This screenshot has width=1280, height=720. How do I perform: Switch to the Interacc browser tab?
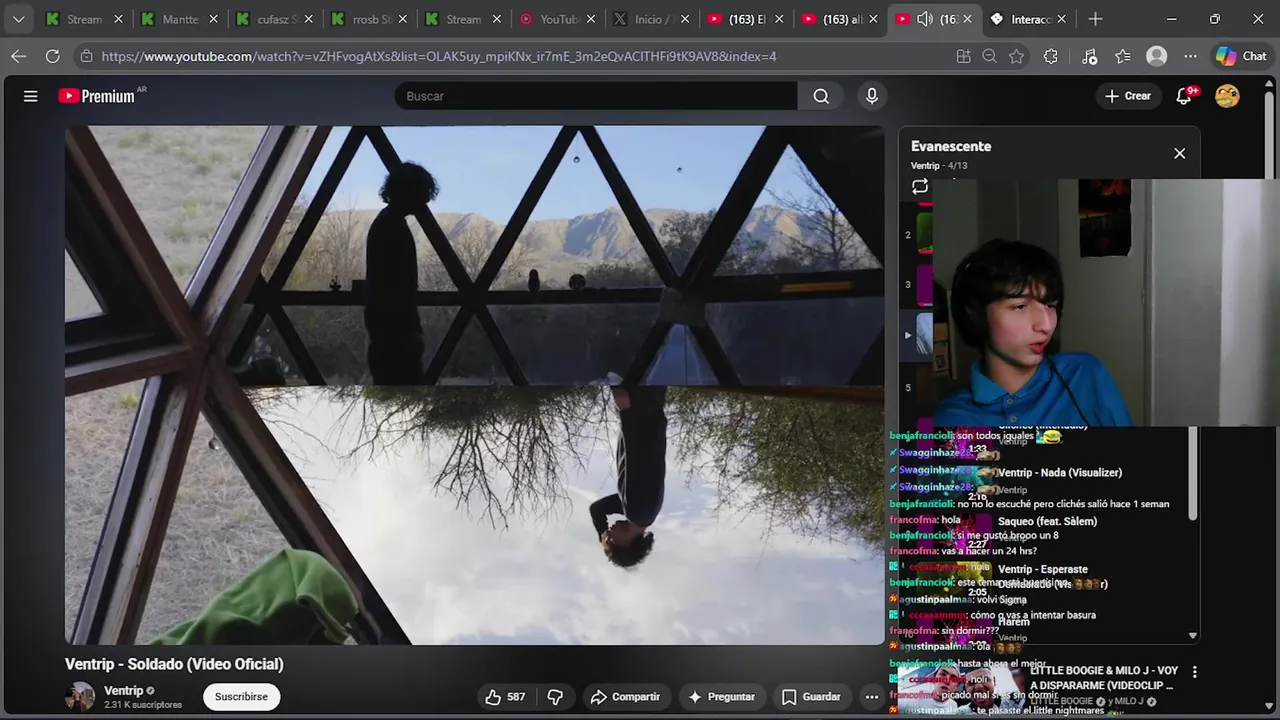click(x=1027, y=19)
